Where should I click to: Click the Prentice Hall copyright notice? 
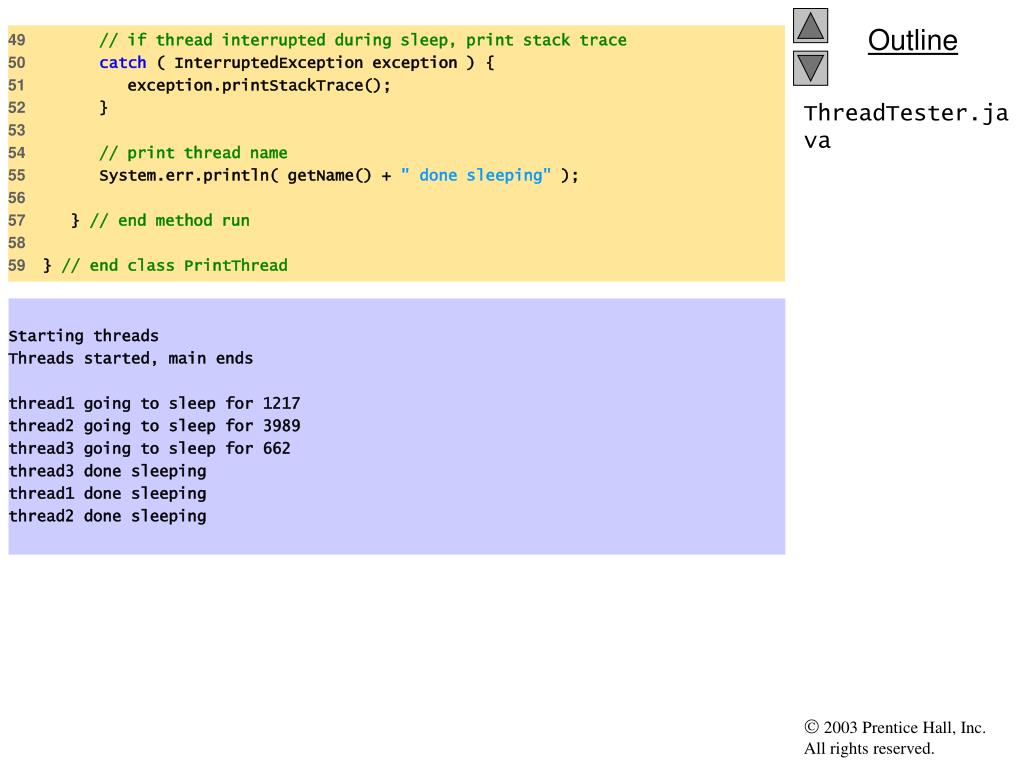(894, 738)
